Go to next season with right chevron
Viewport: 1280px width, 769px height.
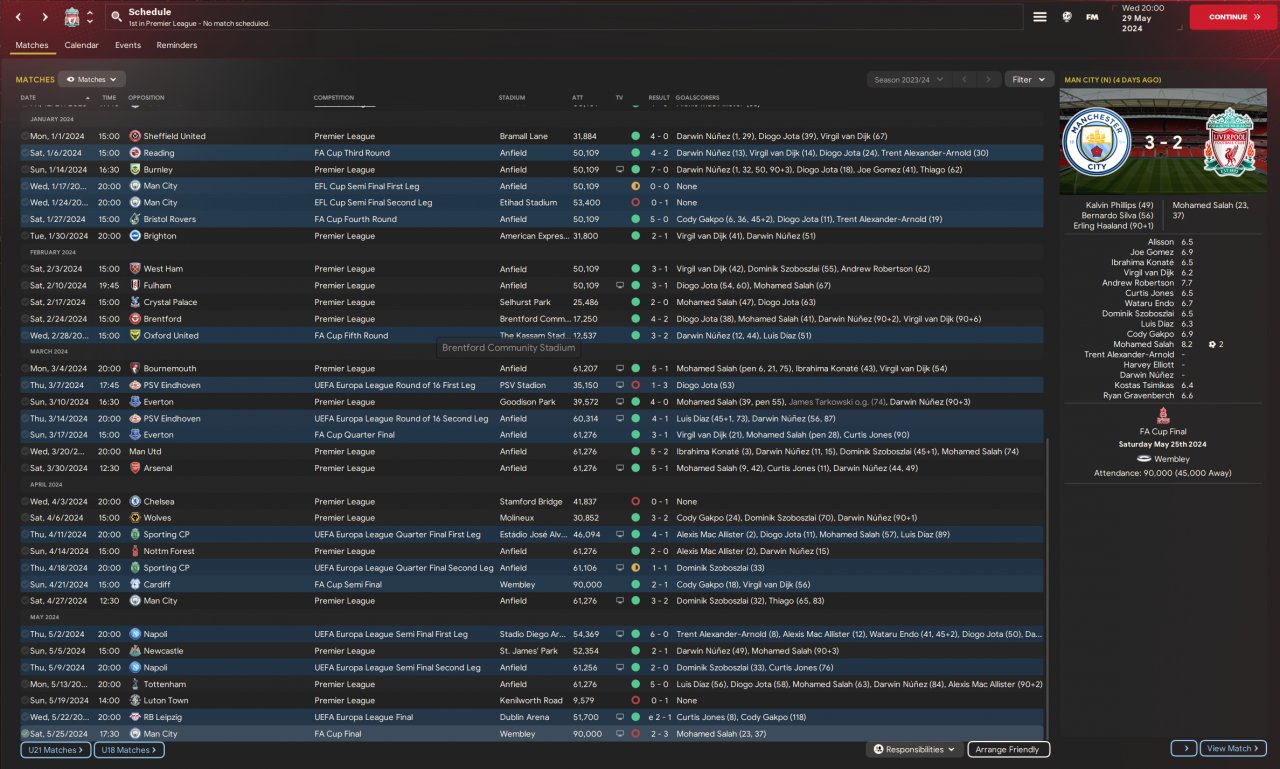coord(988,79)
